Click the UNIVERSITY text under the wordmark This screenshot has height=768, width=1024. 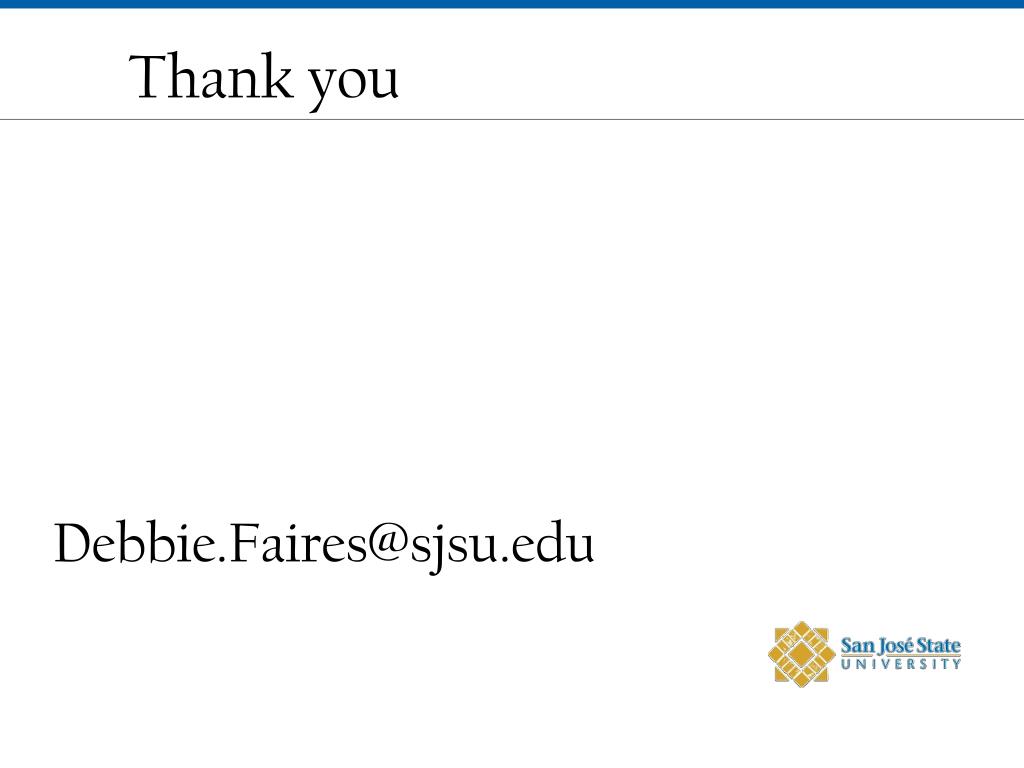tap(901, 664)
